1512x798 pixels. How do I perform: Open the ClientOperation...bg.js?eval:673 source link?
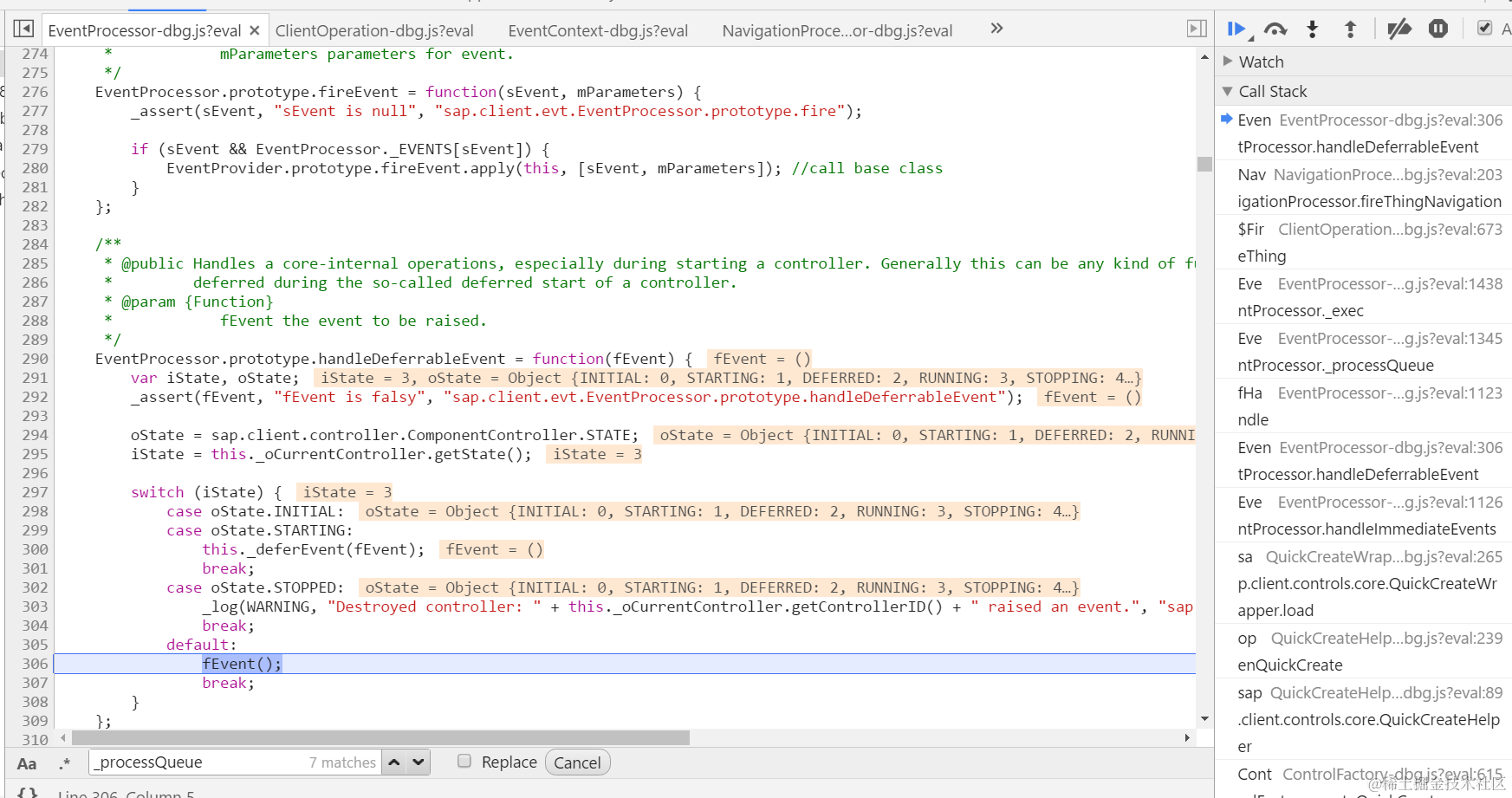click(1391, 229)
